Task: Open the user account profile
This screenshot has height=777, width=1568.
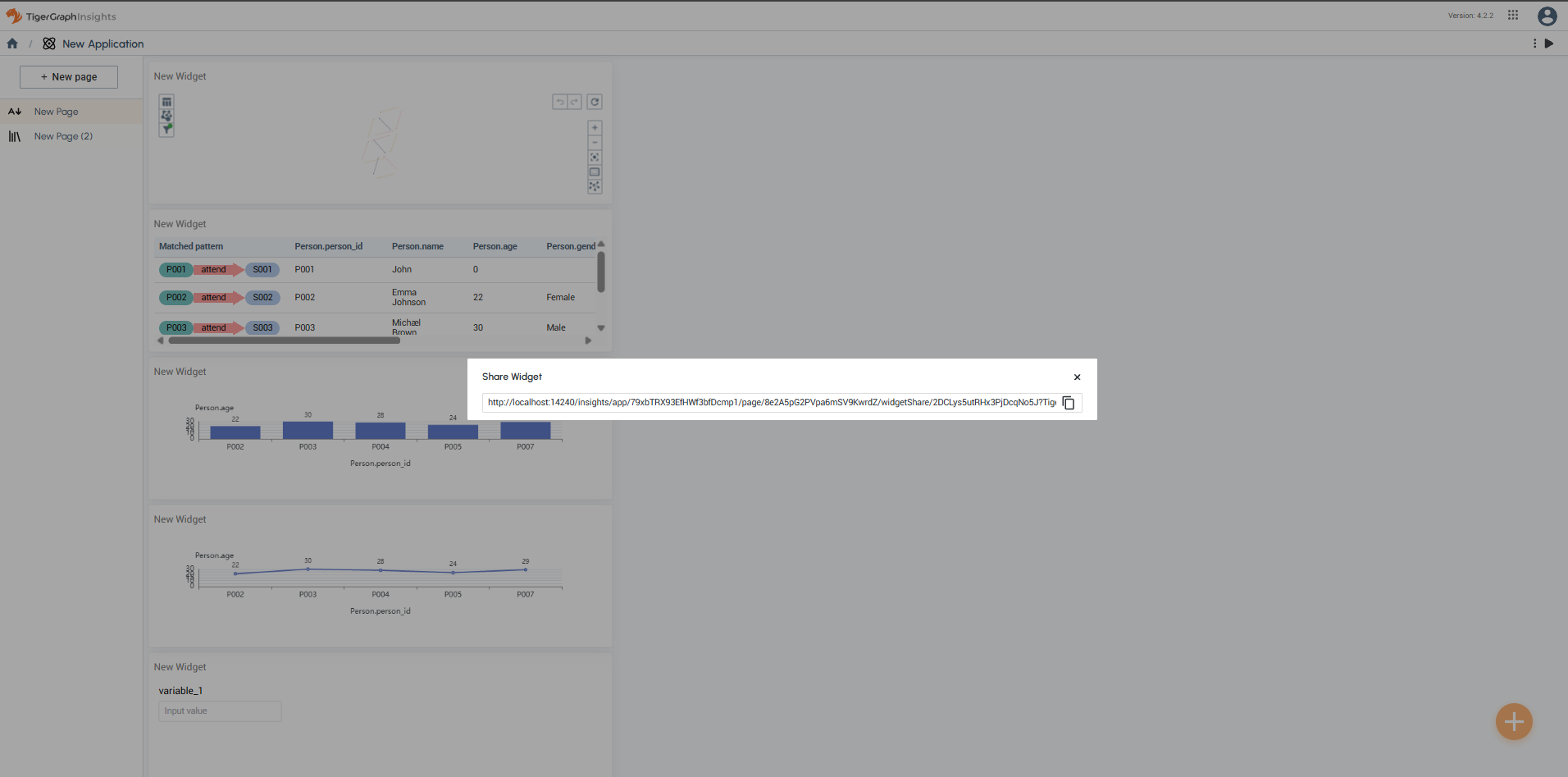Action: (x=1547, y=16)
